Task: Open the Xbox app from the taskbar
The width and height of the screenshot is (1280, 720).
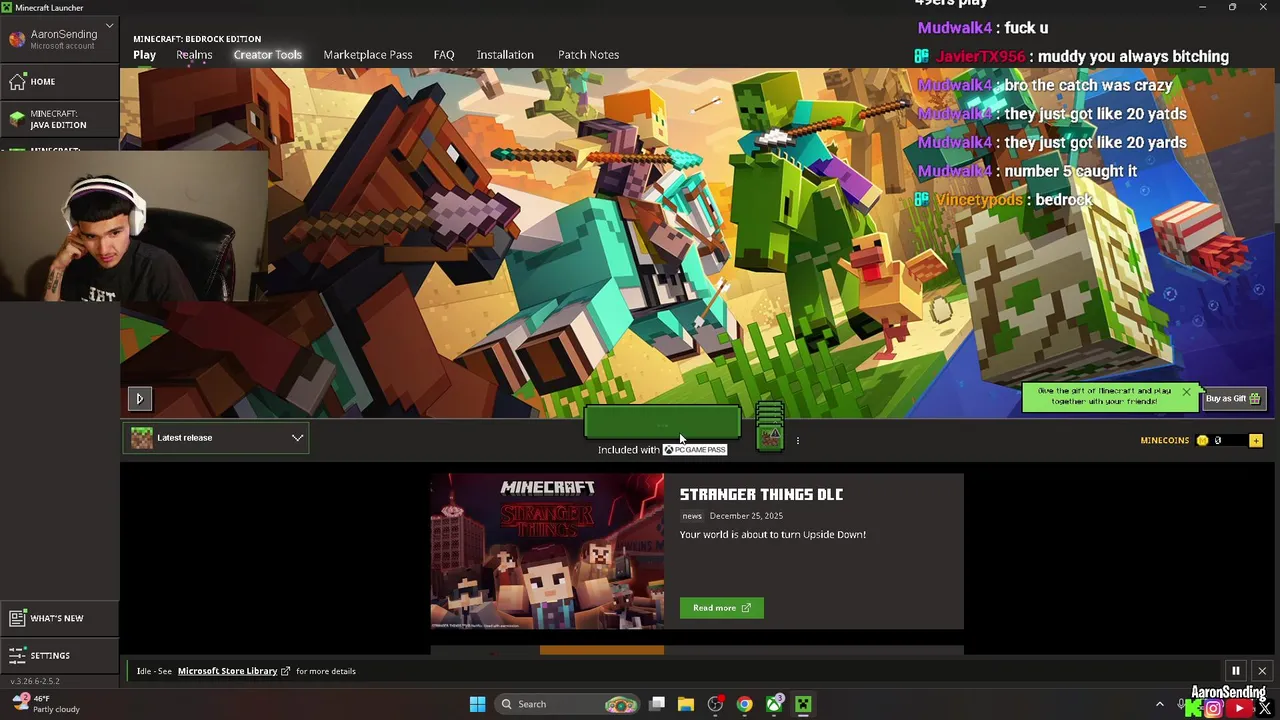Action: 774,704
